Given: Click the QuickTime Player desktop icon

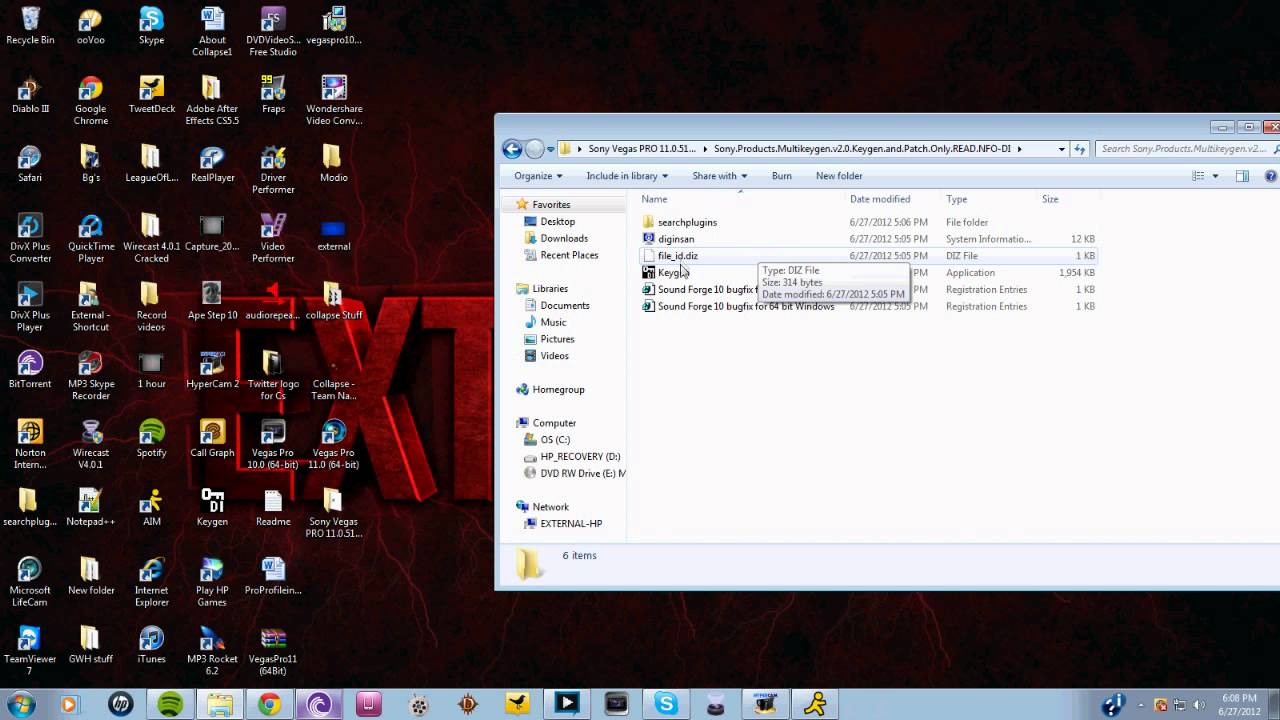Looking at the screenshot, I should 90,239.
